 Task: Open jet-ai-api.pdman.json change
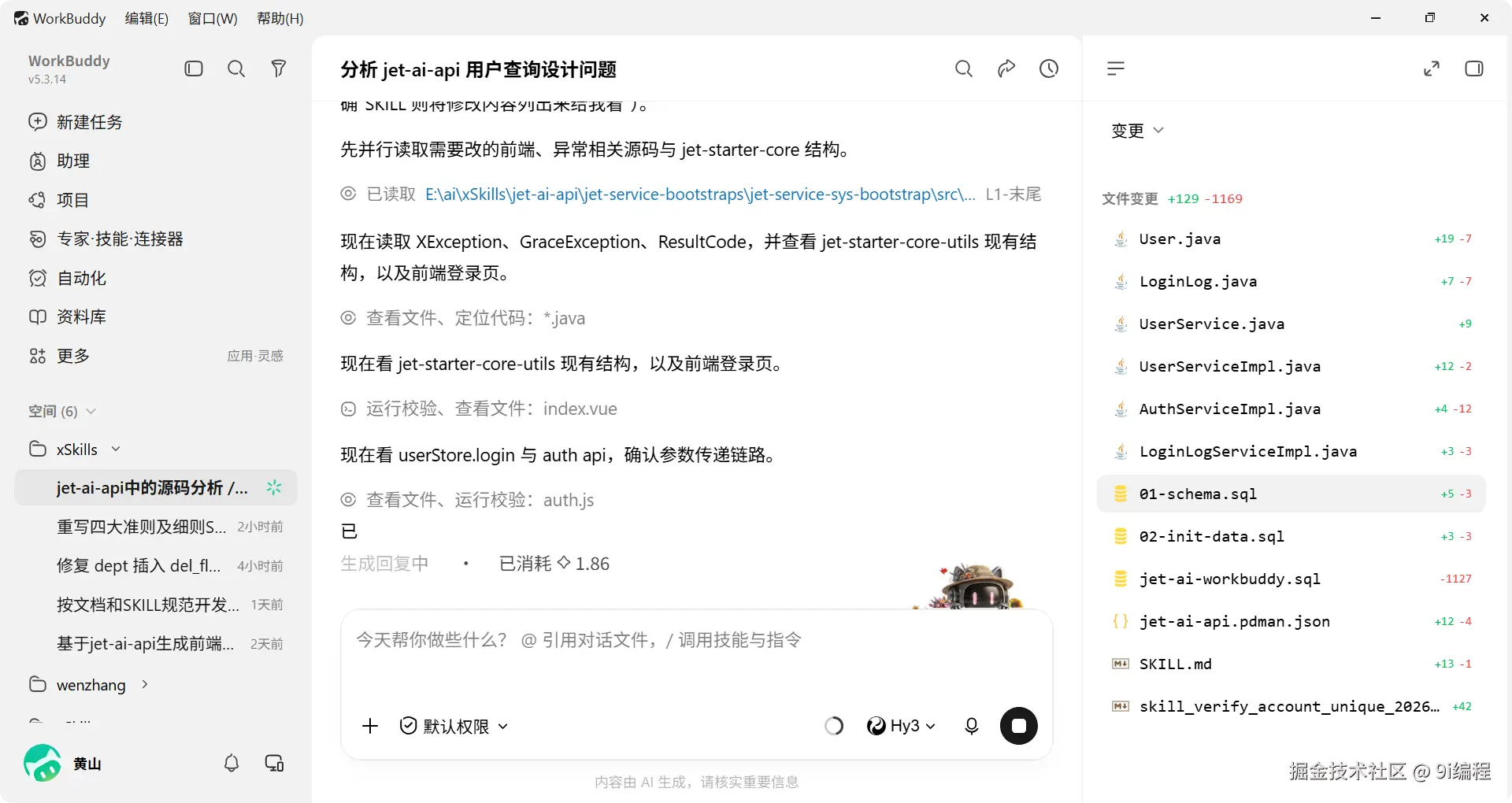tap(1291, 621)
